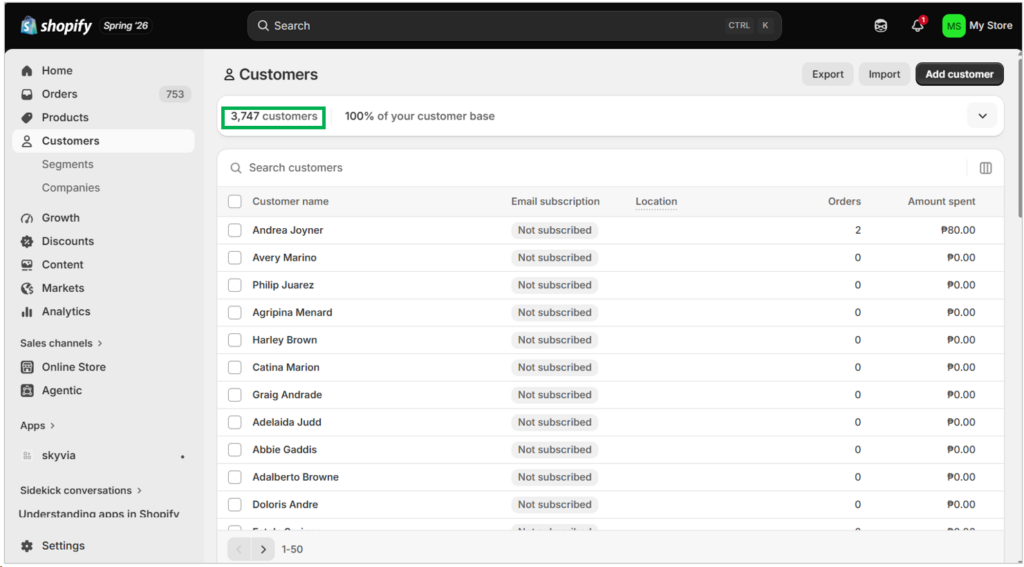Click the Content image icon

click(27, 265)
